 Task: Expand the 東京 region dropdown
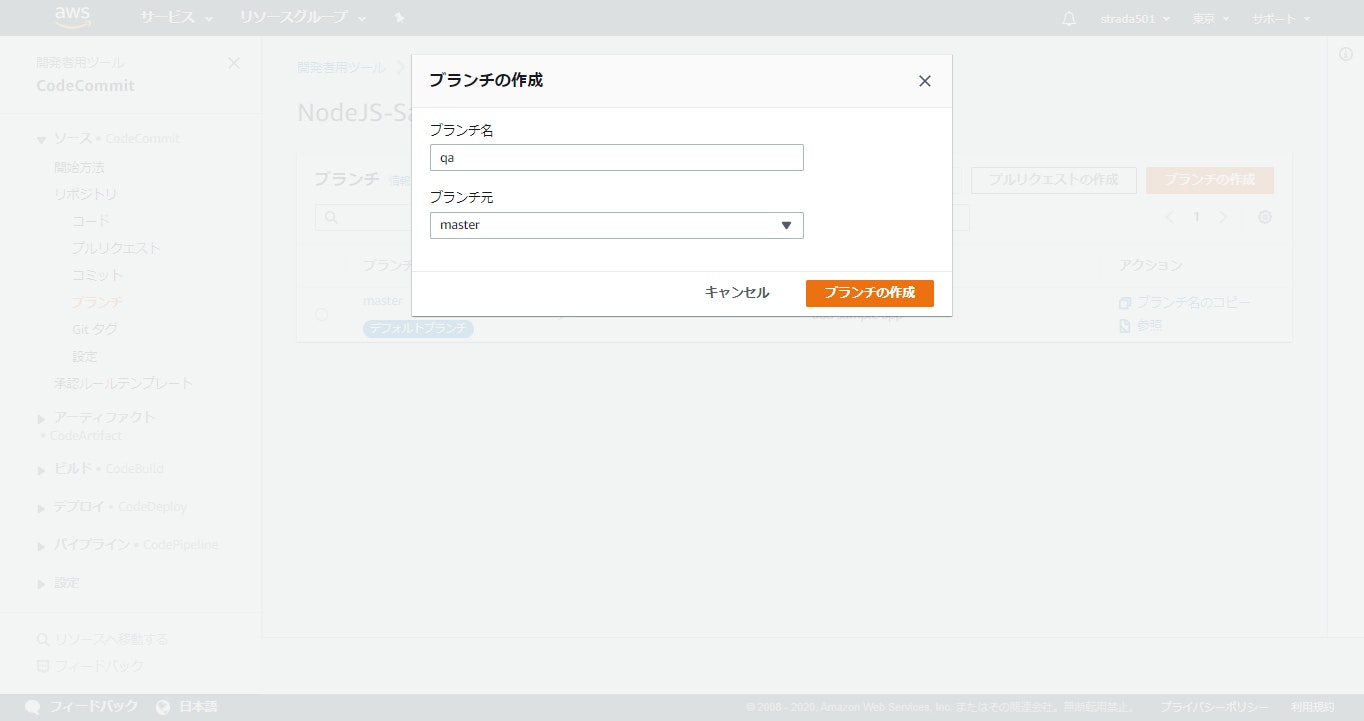pyautogui.click(x=1209, y=17)
